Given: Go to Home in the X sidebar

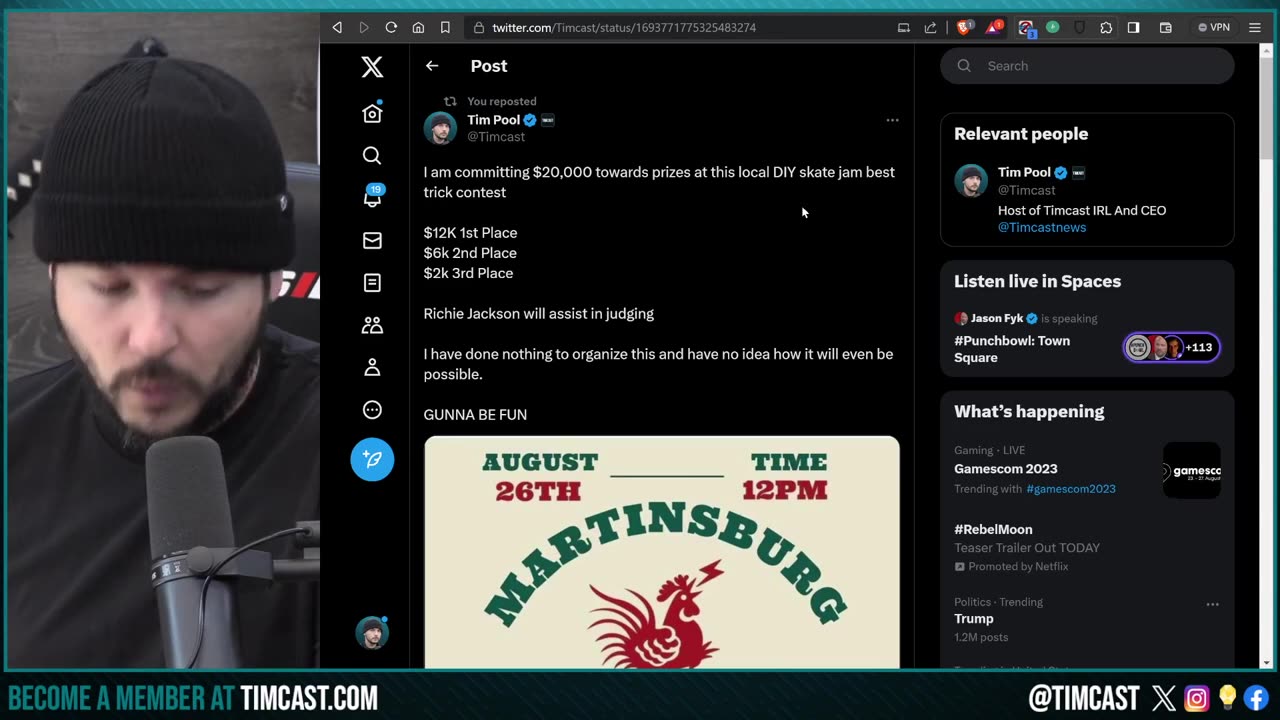Looking at the screenshot, I should coord(372,113).
